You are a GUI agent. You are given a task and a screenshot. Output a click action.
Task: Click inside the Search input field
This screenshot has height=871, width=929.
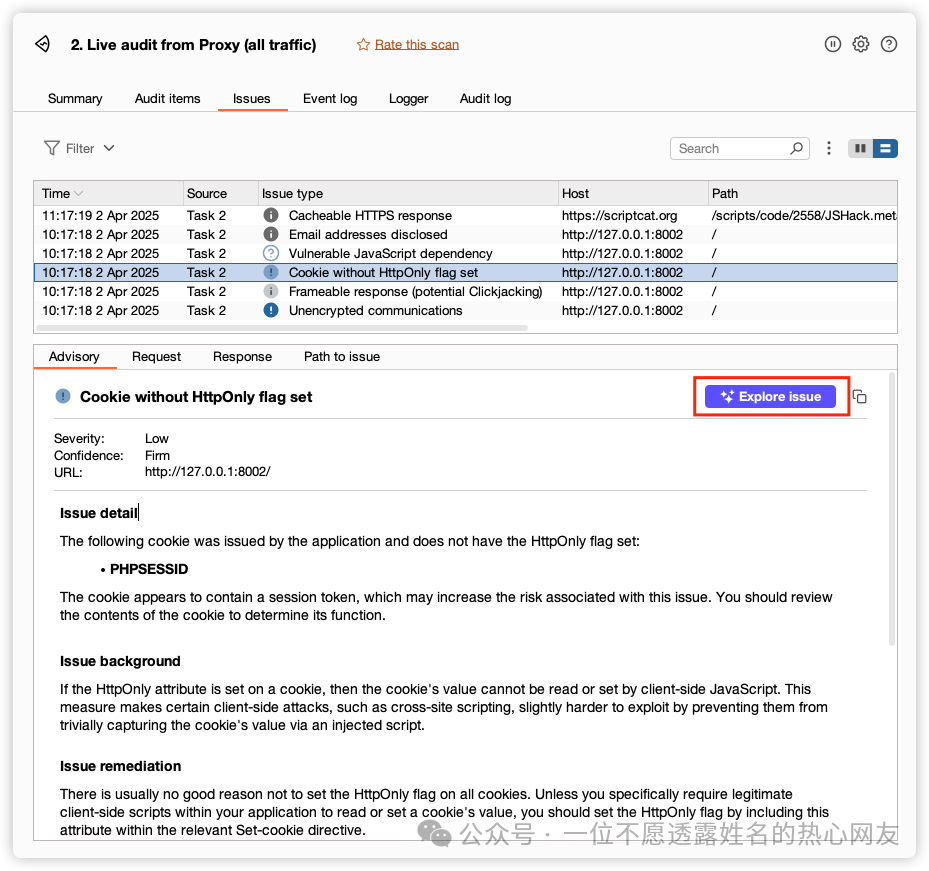(730, 148)
